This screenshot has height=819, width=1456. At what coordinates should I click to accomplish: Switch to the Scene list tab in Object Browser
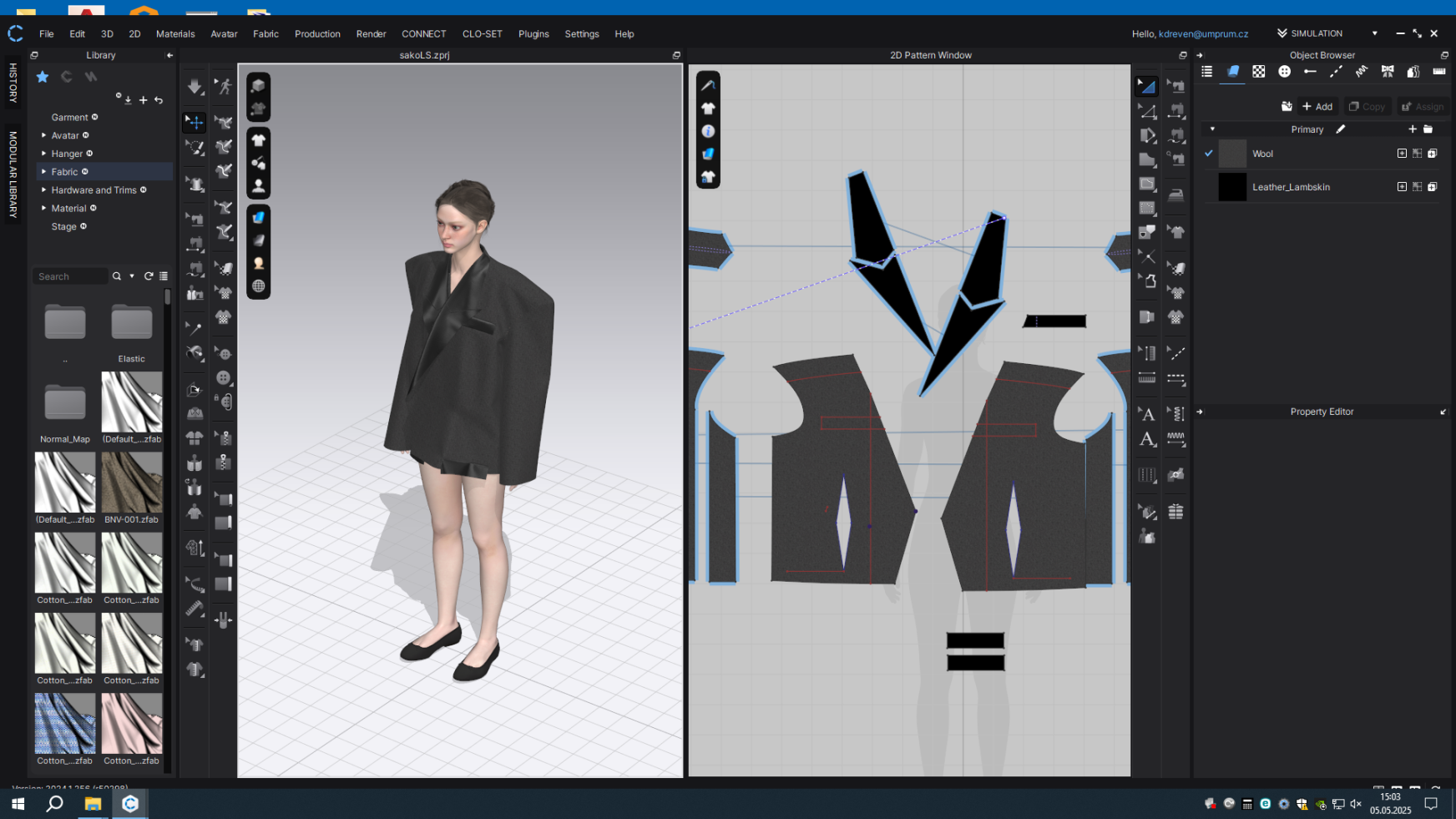coord(1206,72)
